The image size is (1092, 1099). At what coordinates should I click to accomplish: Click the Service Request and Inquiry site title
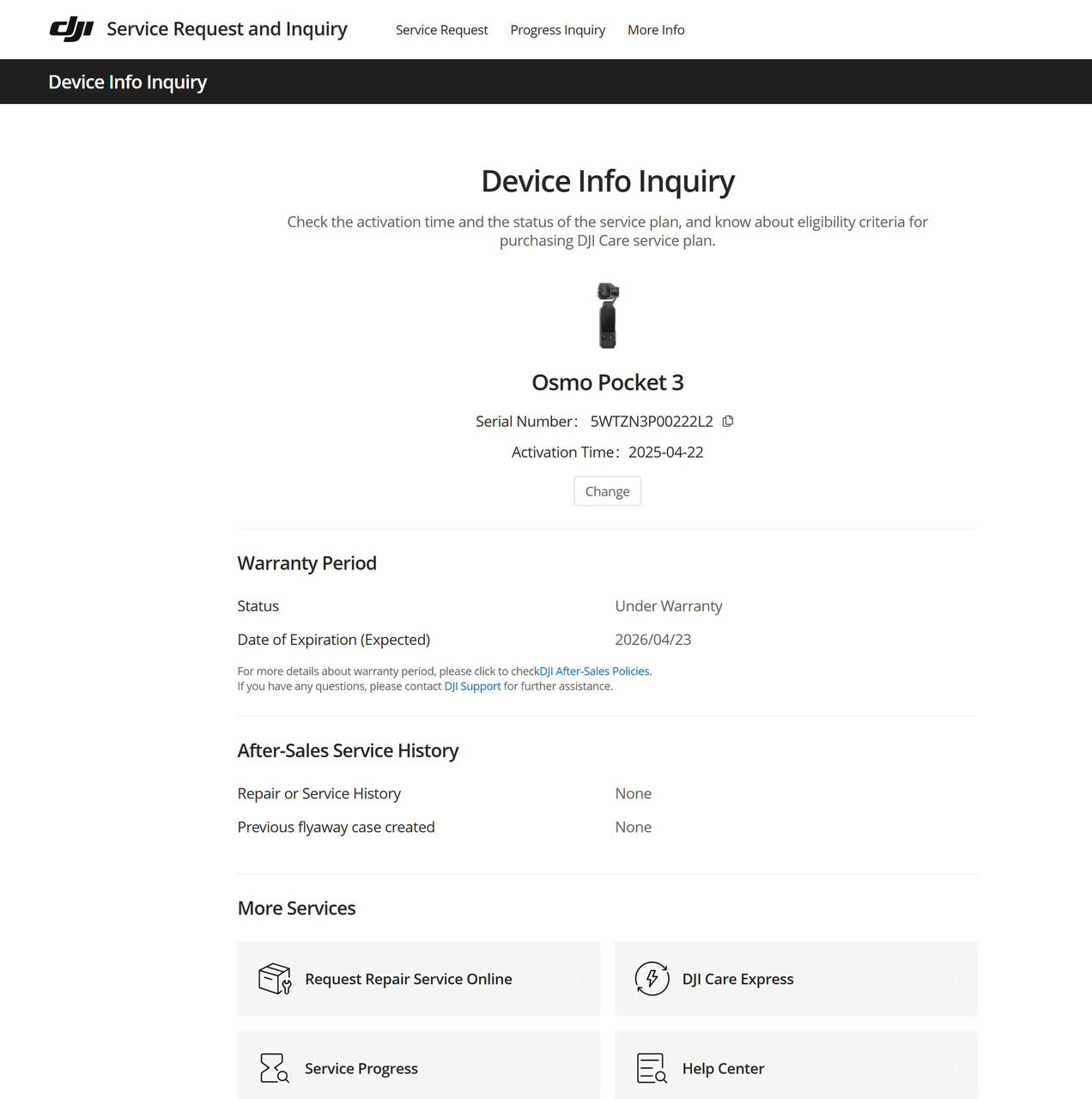(x=227, y=29)
